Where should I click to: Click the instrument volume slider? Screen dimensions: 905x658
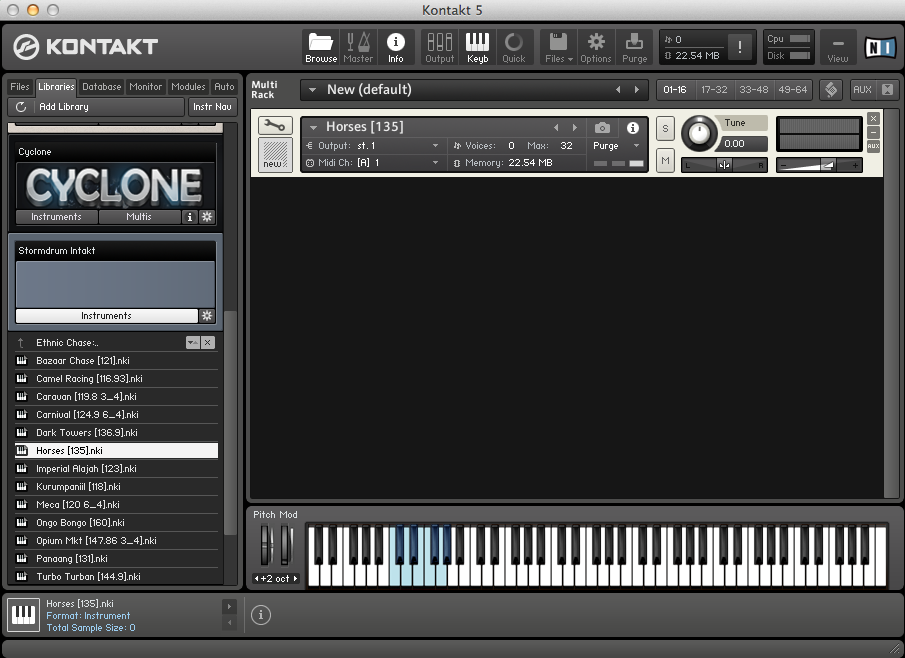[818, 165]
